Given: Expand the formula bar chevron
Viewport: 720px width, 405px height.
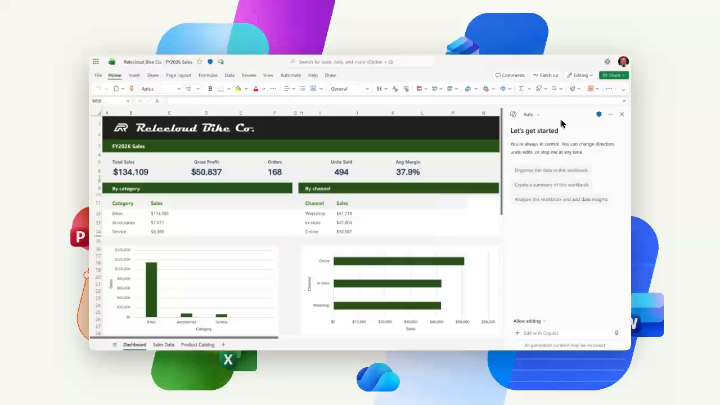Looking at the screenshot, I should pos(624,101).
